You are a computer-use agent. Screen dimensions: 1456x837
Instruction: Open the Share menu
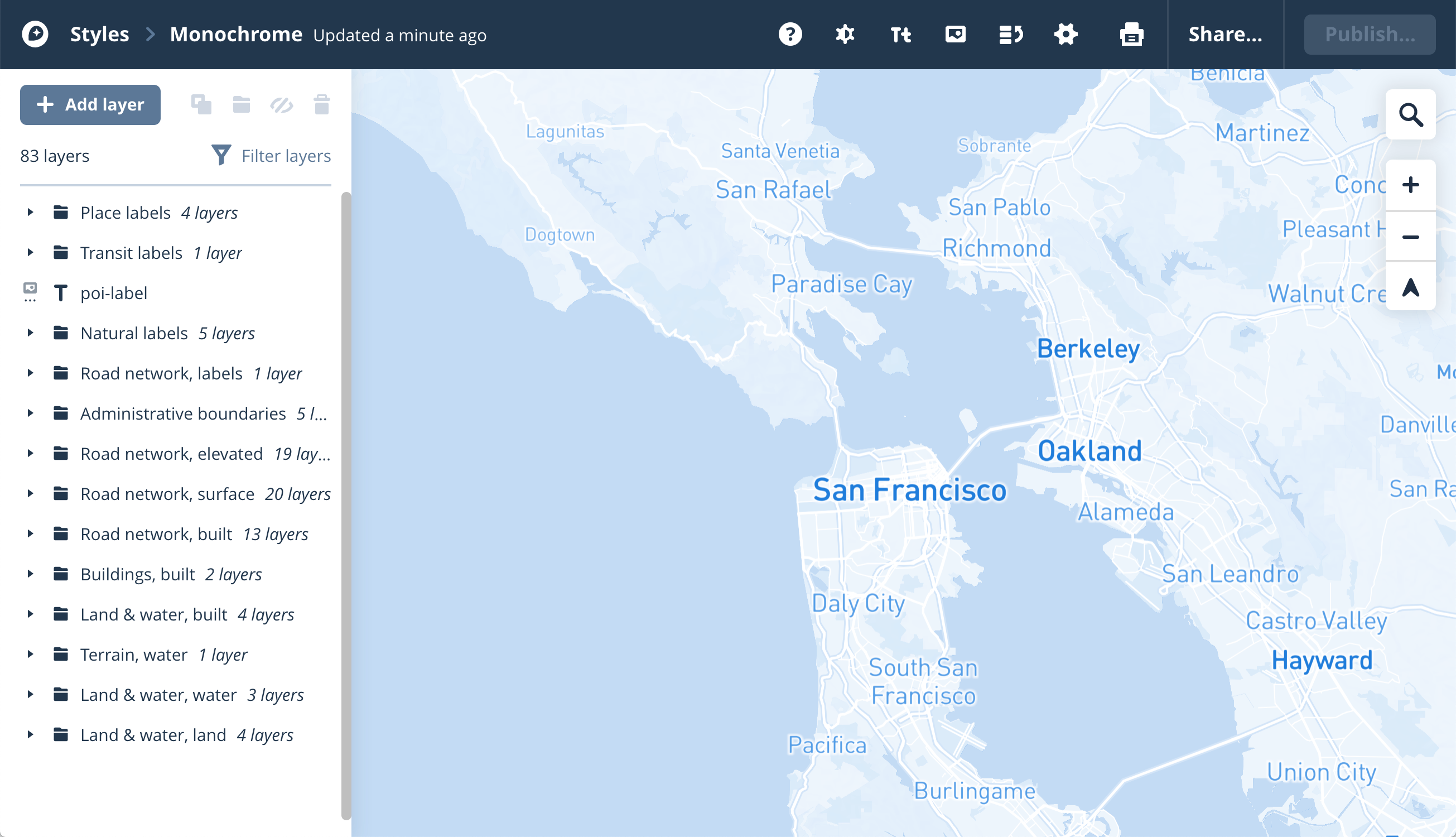pos(1226,35)
